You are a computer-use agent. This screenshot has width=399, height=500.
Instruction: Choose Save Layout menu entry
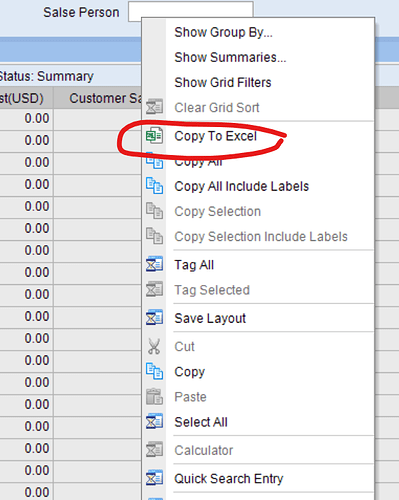coord(210,318)
